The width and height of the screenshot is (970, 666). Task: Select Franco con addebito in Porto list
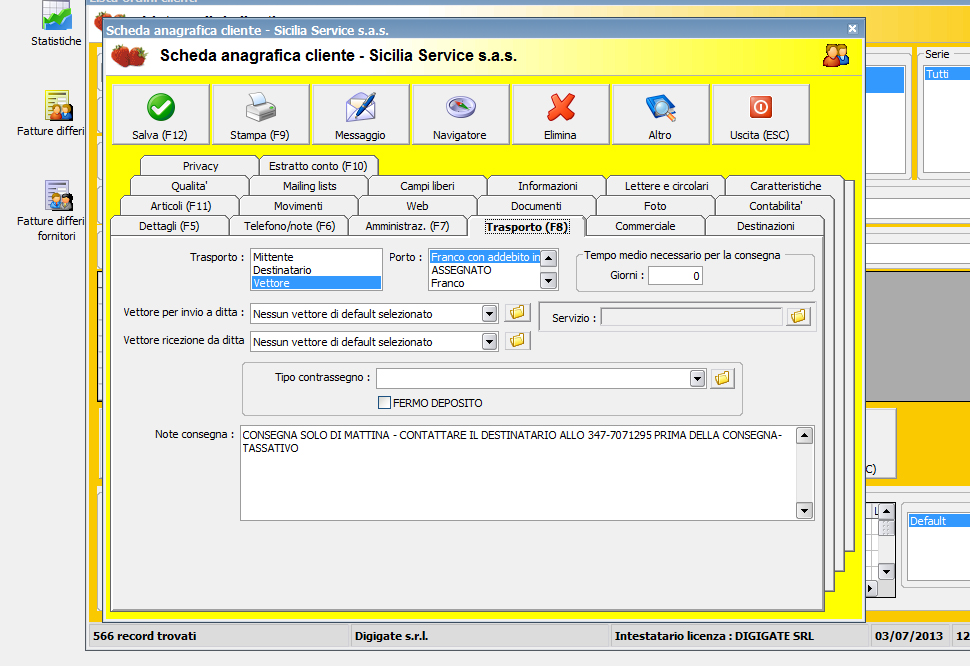coord(485,257)
